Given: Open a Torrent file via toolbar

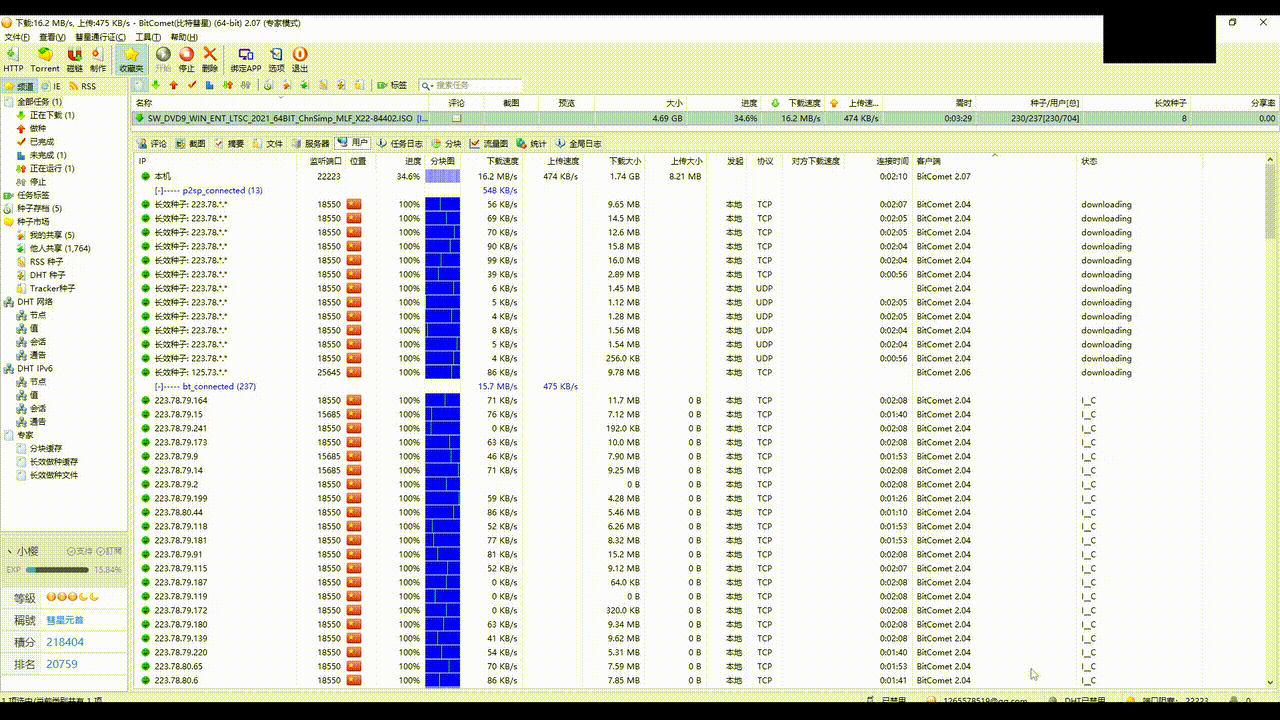Looking at the screenshot, I should click(x=45, y=59).
